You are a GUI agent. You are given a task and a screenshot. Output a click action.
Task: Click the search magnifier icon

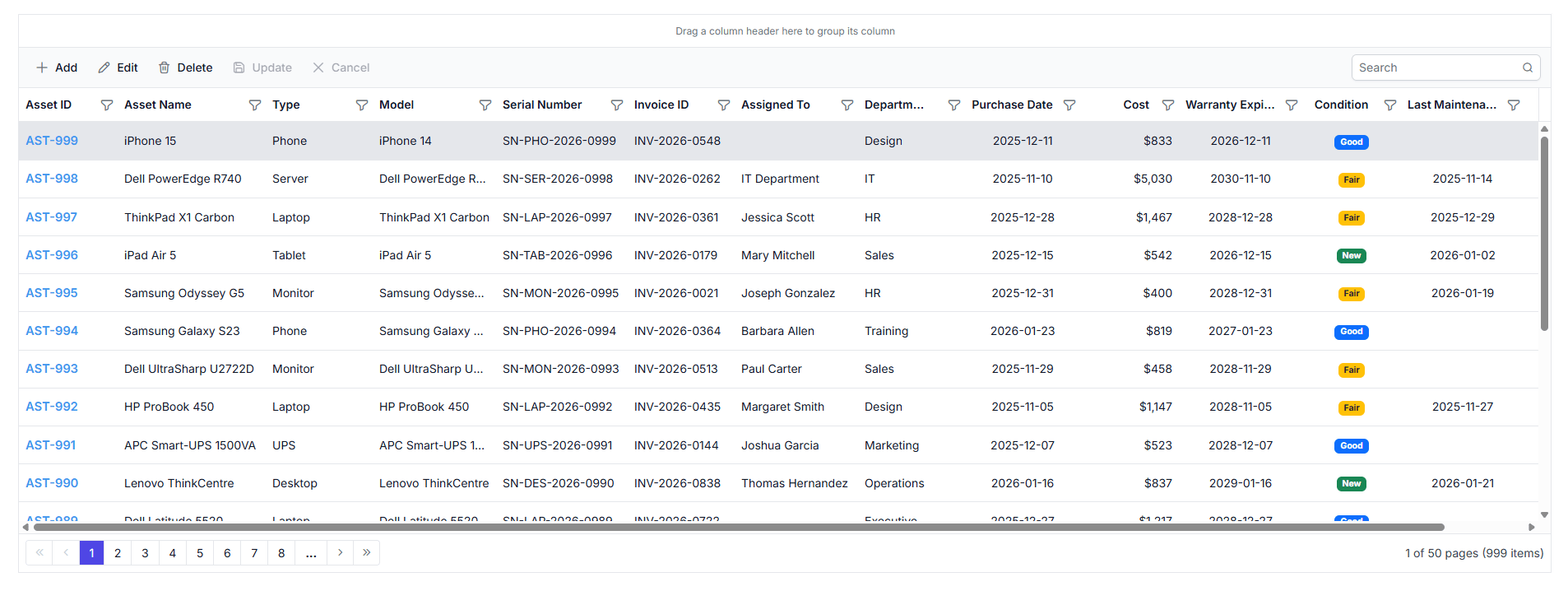[1528, 67]
